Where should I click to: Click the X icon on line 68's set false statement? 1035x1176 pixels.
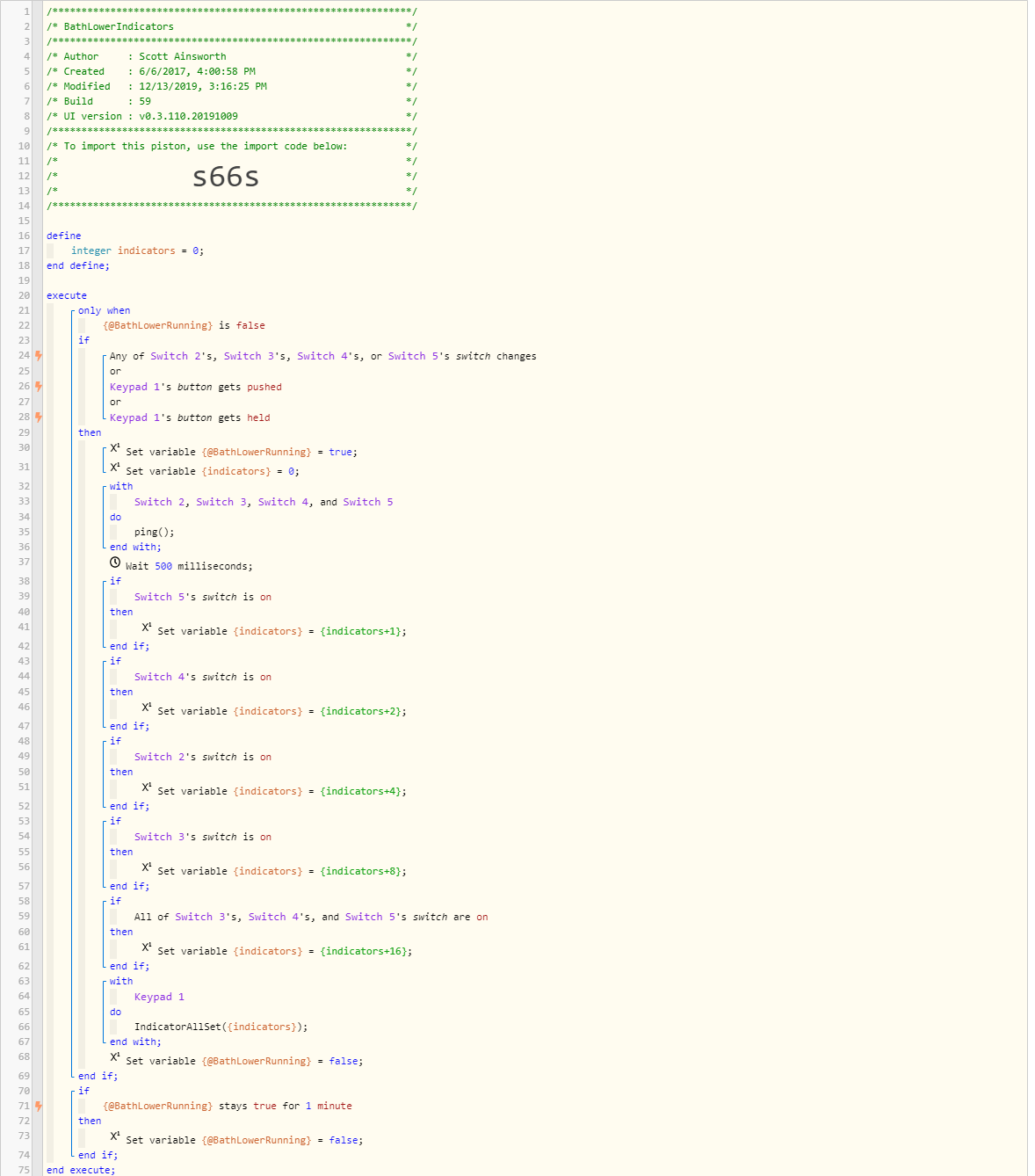[115, 1058]
